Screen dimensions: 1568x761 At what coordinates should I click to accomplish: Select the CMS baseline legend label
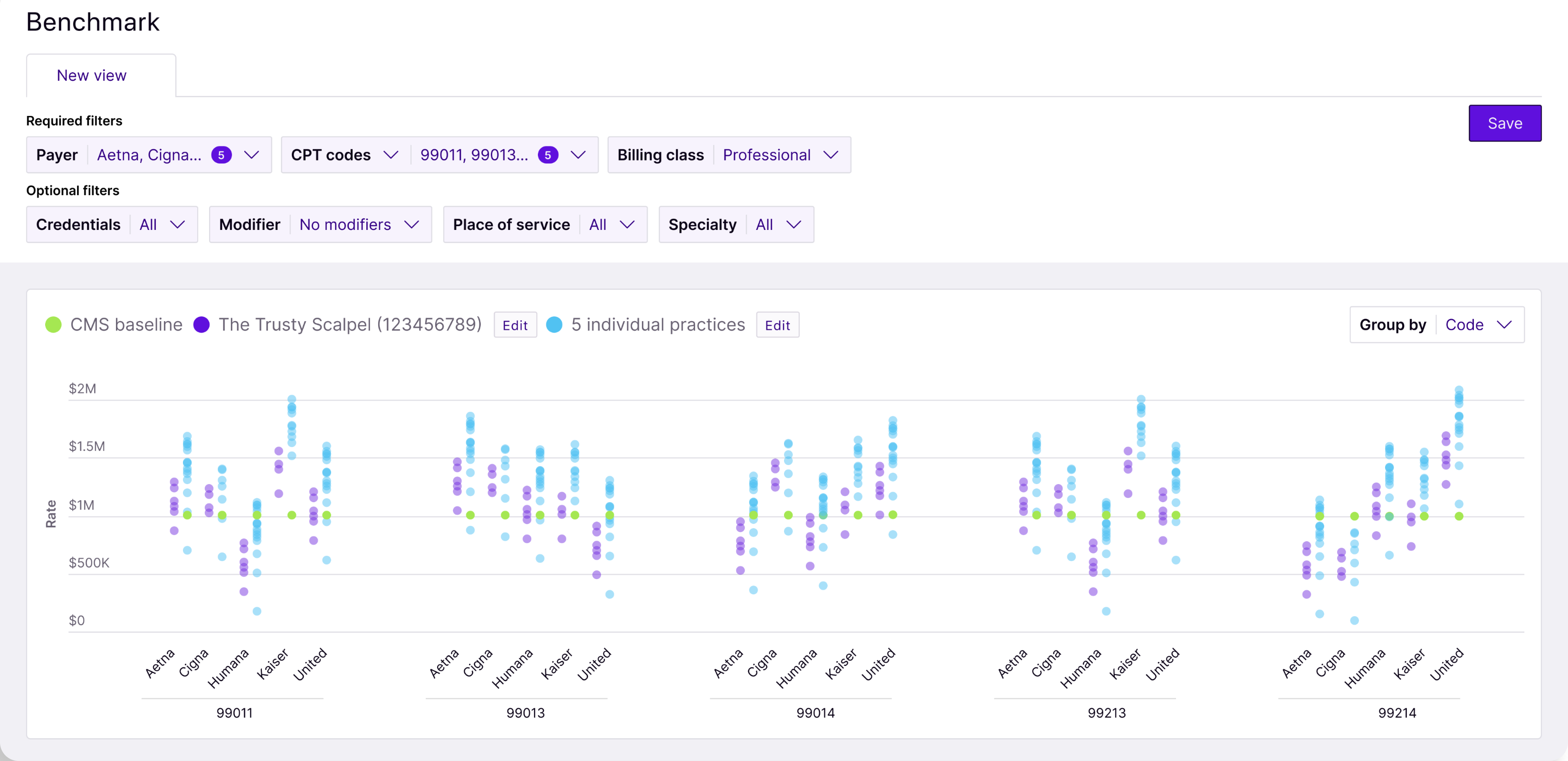[x=126, y=325]
